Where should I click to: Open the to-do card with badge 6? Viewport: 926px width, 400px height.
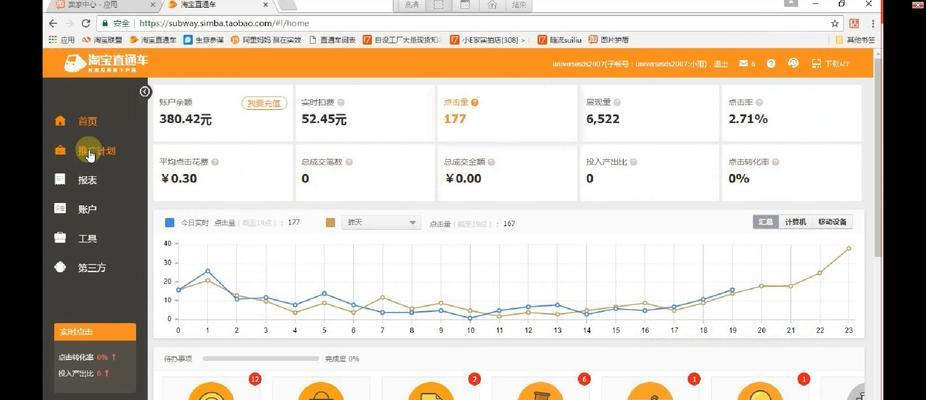point(540,388)
